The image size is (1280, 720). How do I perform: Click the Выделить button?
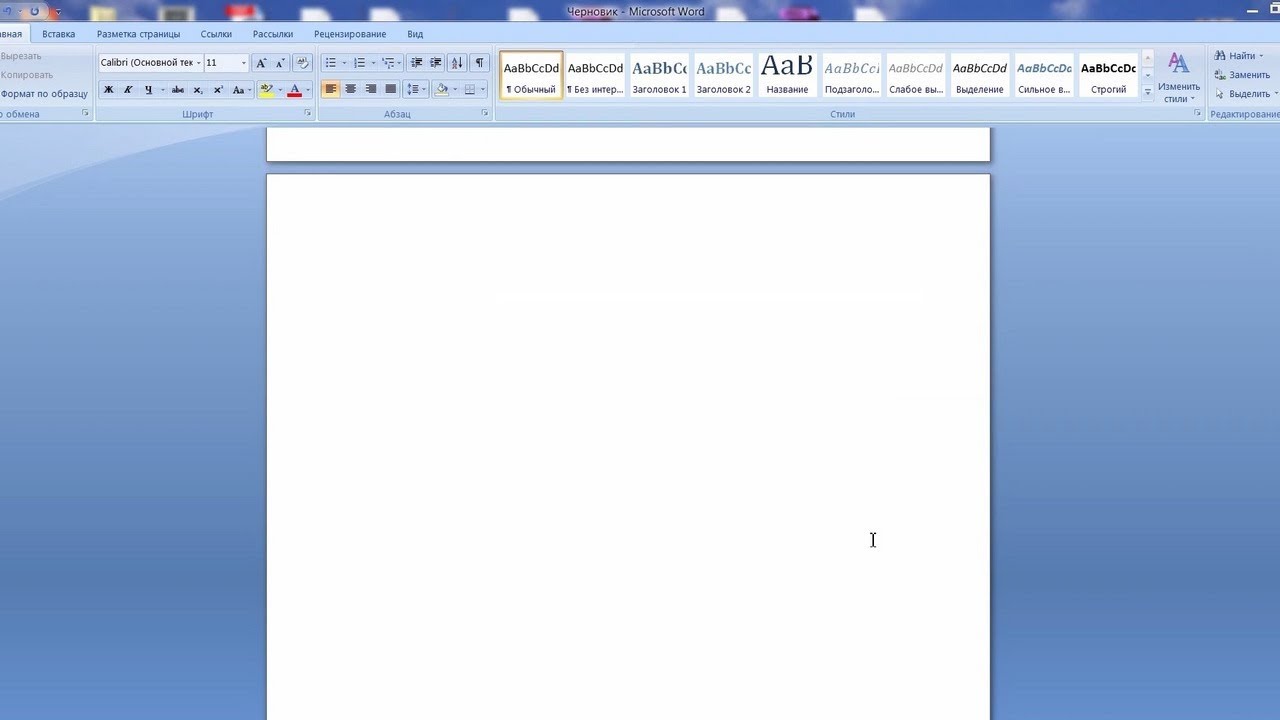click(x=1243, y=94)
